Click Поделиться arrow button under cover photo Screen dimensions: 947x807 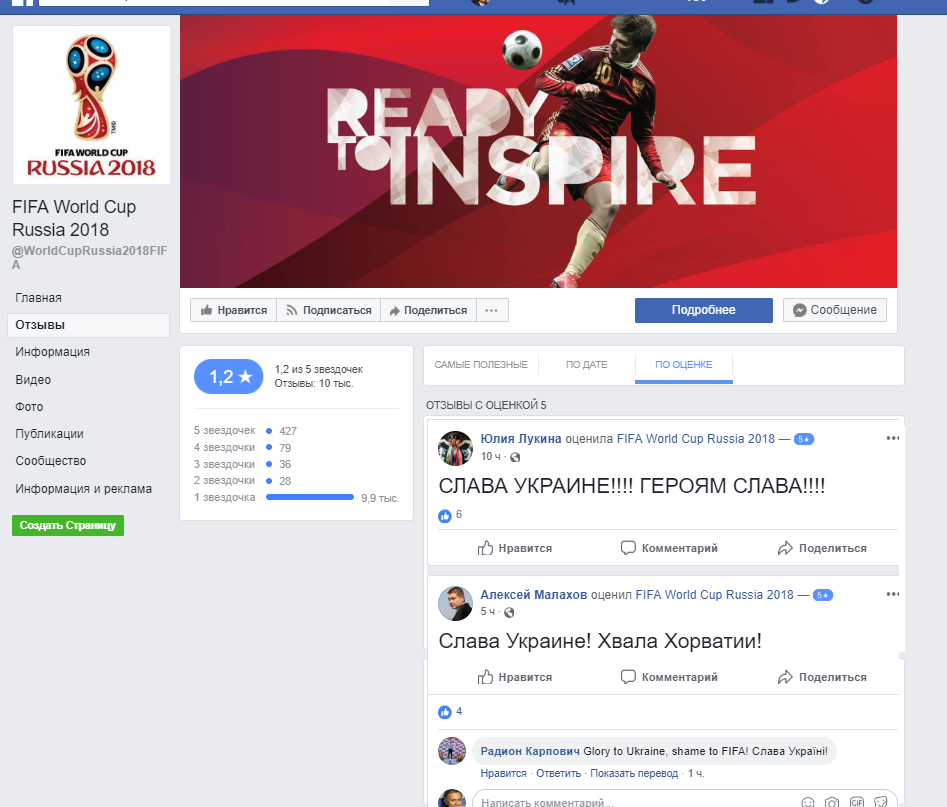pos(428,310)
